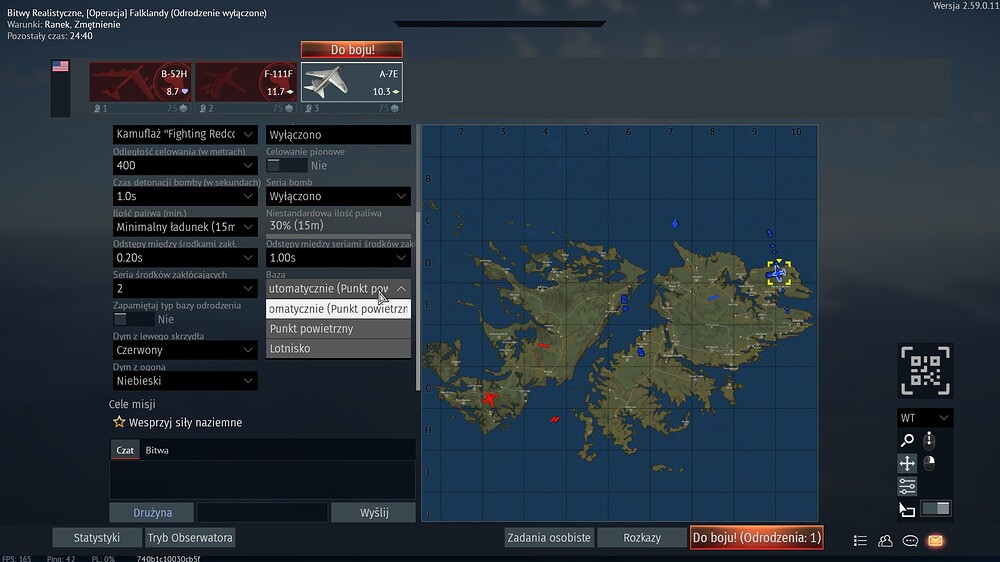This screenshot has height=562, width=1000.
Task: Open the QR code scanner icon
Action: tap(925, 371)
